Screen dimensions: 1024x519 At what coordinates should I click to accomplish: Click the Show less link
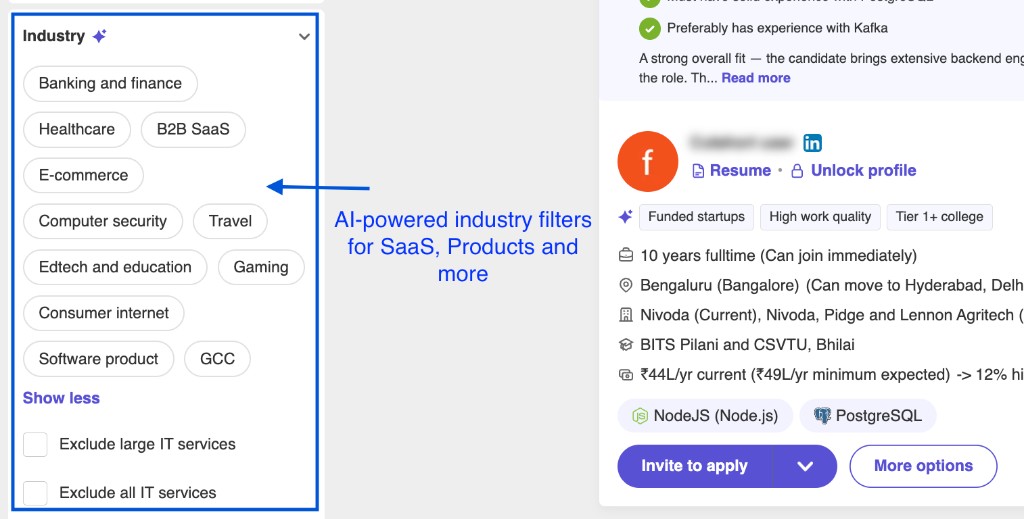click(61, 398)
